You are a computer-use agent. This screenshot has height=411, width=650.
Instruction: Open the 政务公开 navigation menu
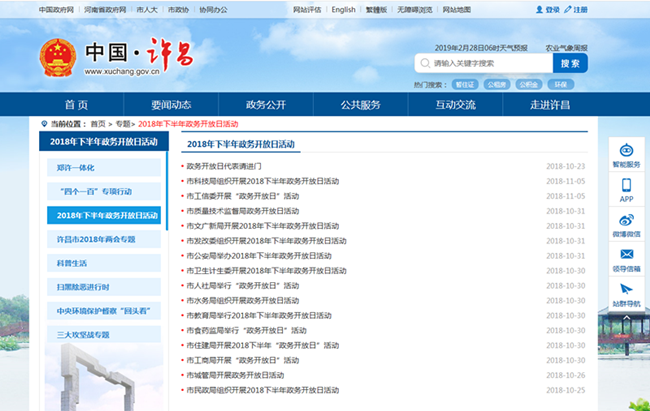(266, 105)
